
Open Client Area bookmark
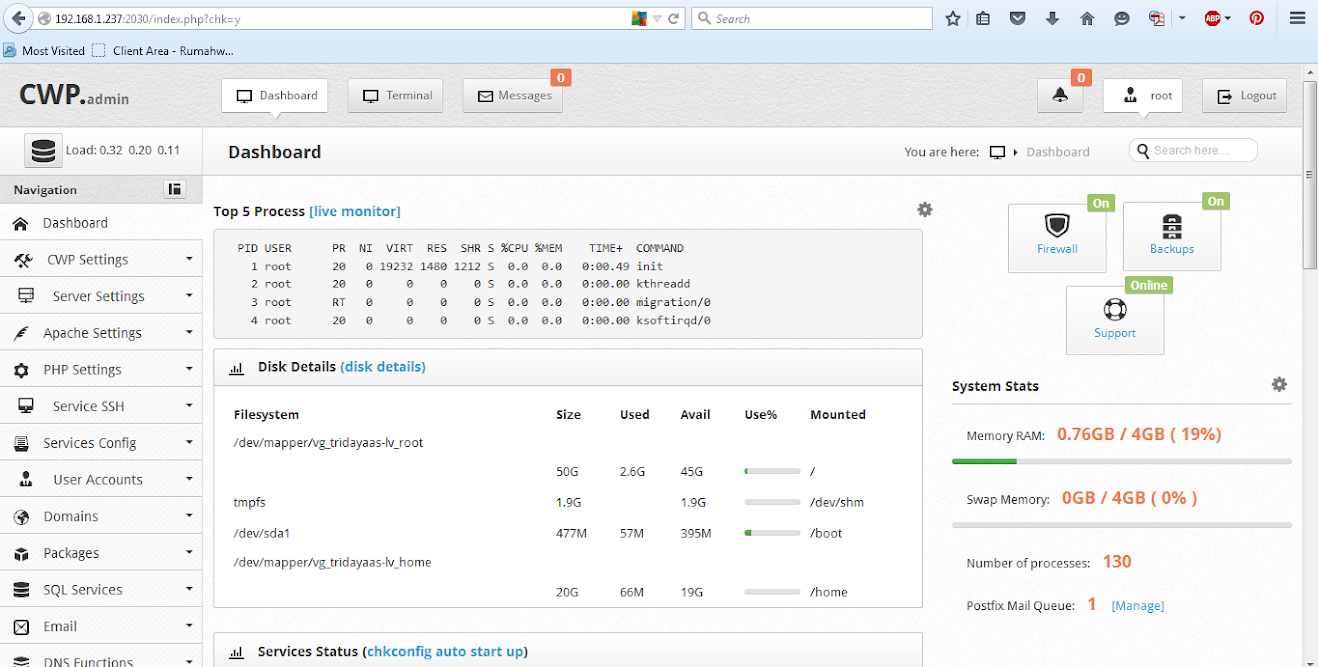163,50
